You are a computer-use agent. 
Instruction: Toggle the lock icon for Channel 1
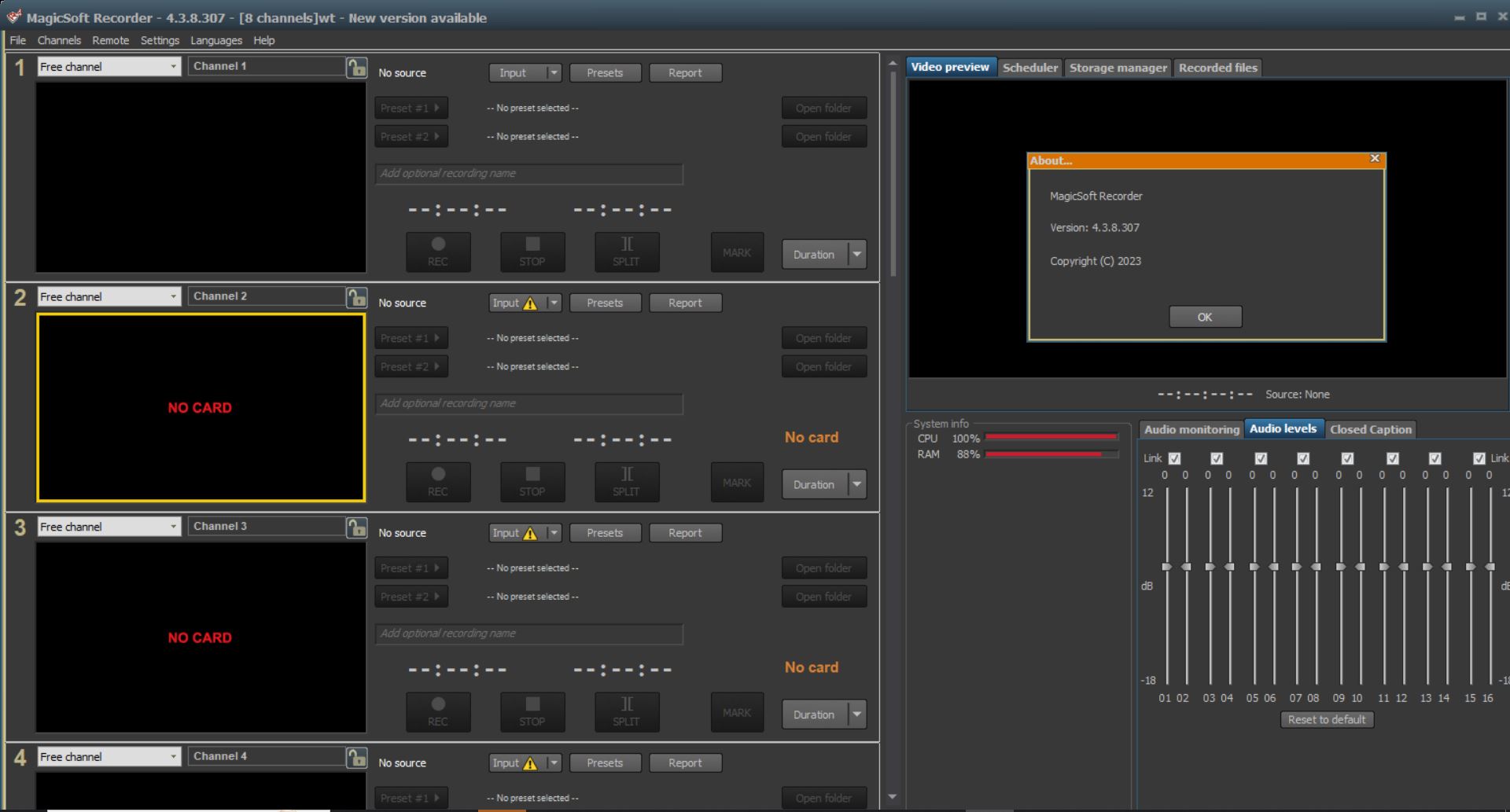pos(356,68)
